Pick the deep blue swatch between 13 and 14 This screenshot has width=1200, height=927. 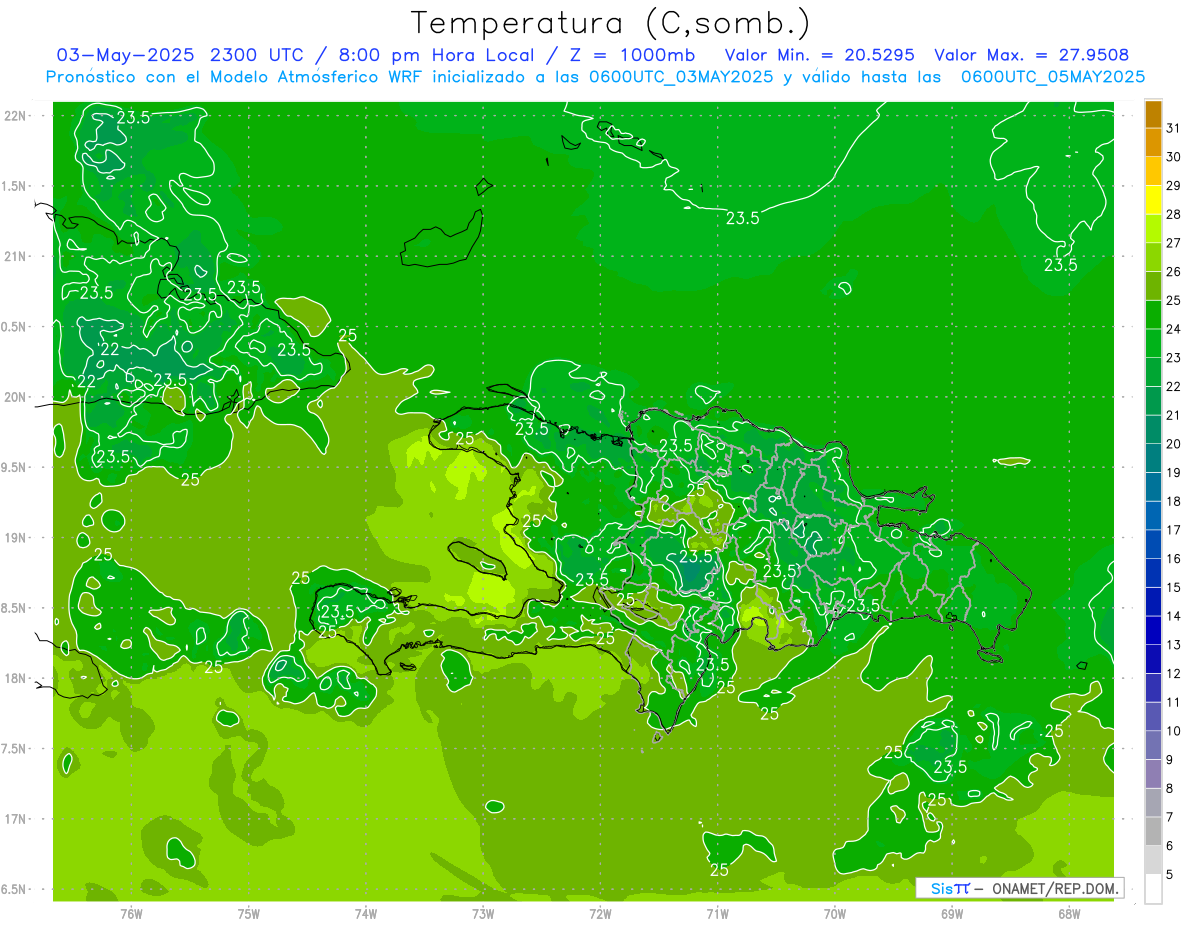1153,630
